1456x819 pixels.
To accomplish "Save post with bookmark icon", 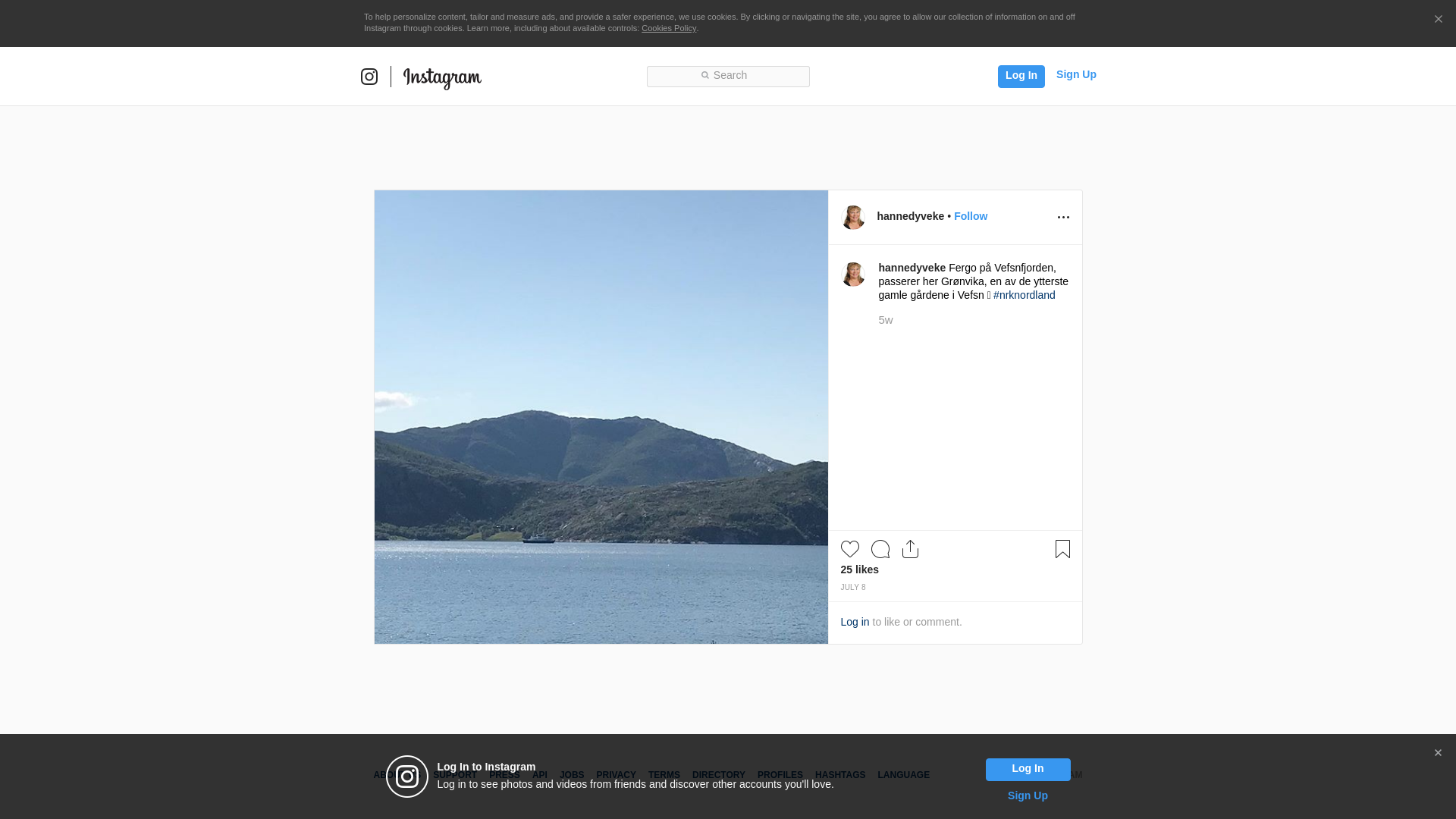I will click(1062, 549).
